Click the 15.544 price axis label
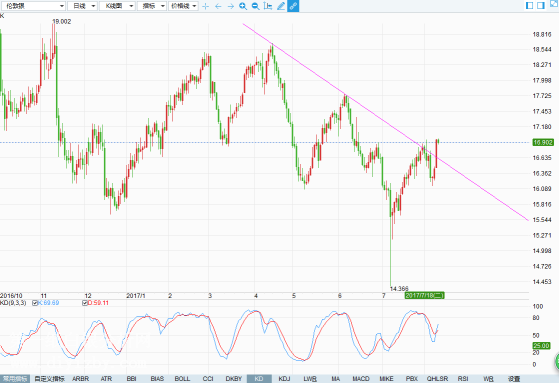 click(x=542, y=220)
